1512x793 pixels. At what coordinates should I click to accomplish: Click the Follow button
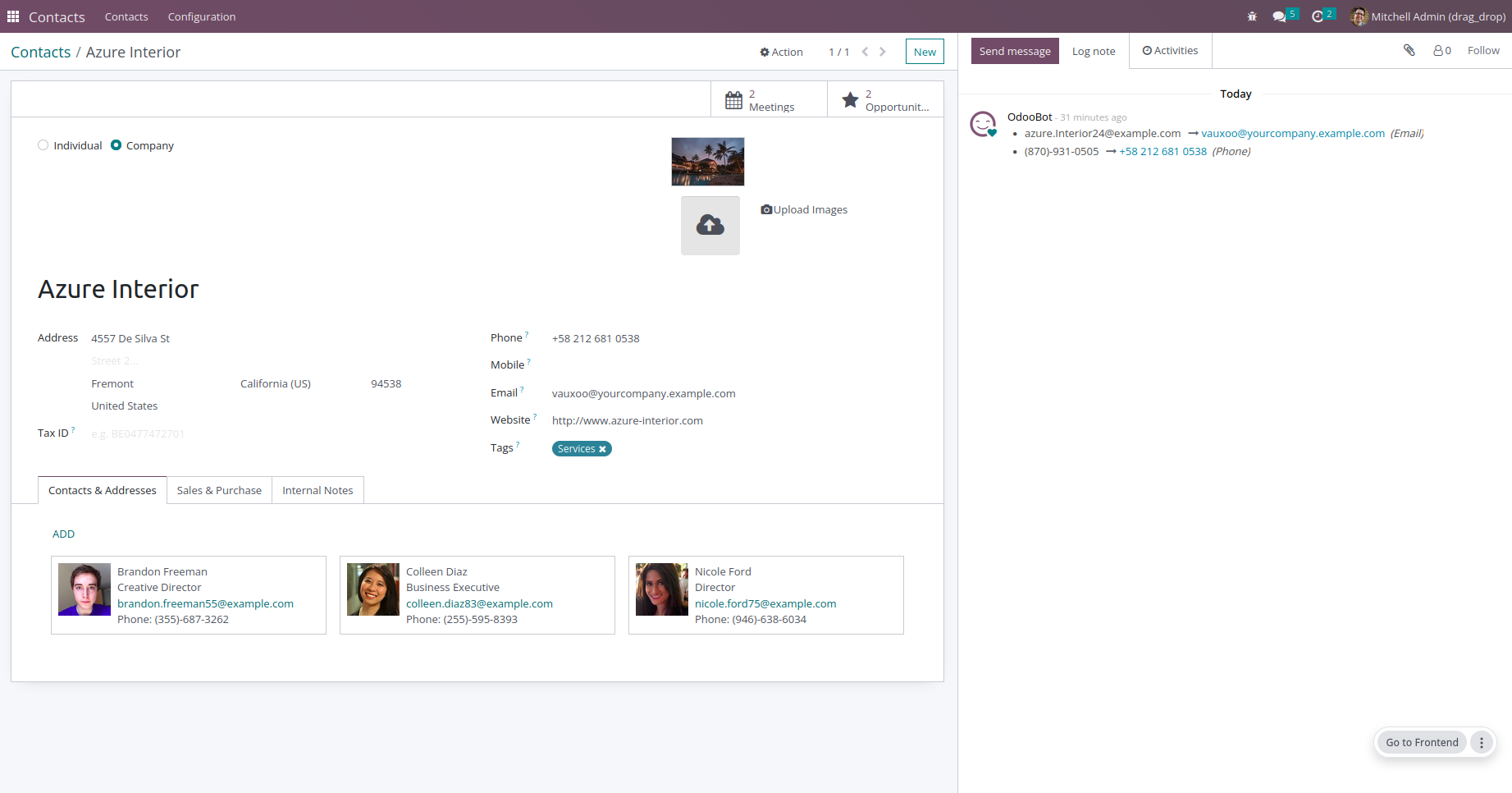[1483, 50]
